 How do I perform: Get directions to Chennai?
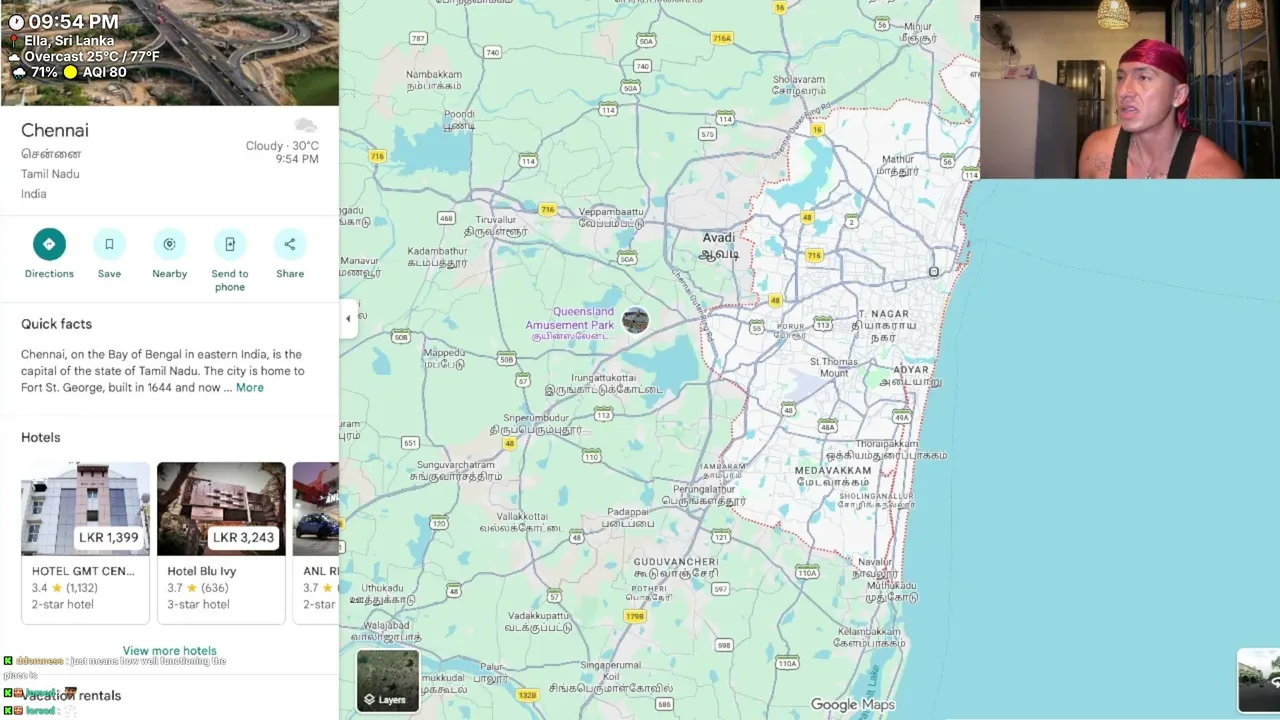tap(49, 245)
